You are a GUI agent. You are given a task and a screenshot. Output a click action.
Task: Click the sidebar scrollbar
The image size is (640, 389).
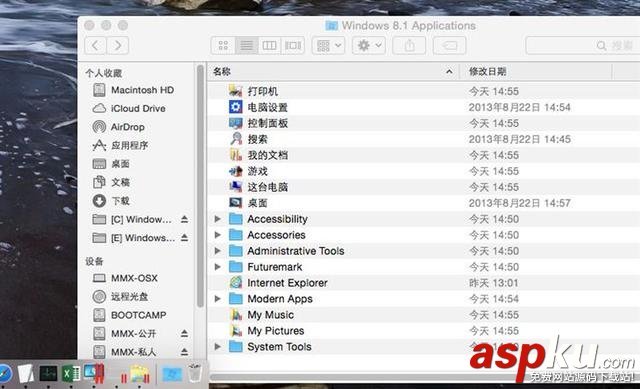click(x=200, y=186)
